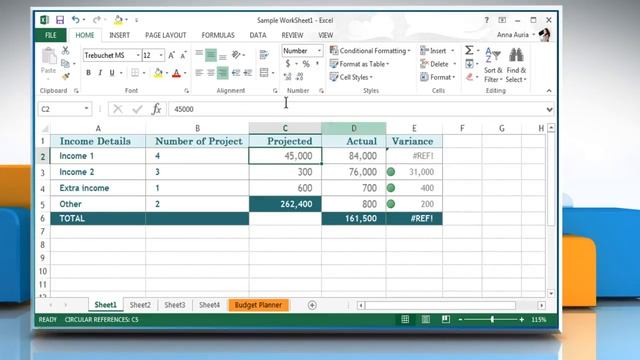Select the Format Painter brush
This screenshot has height=360, width=640.
(x=65, y=76)
